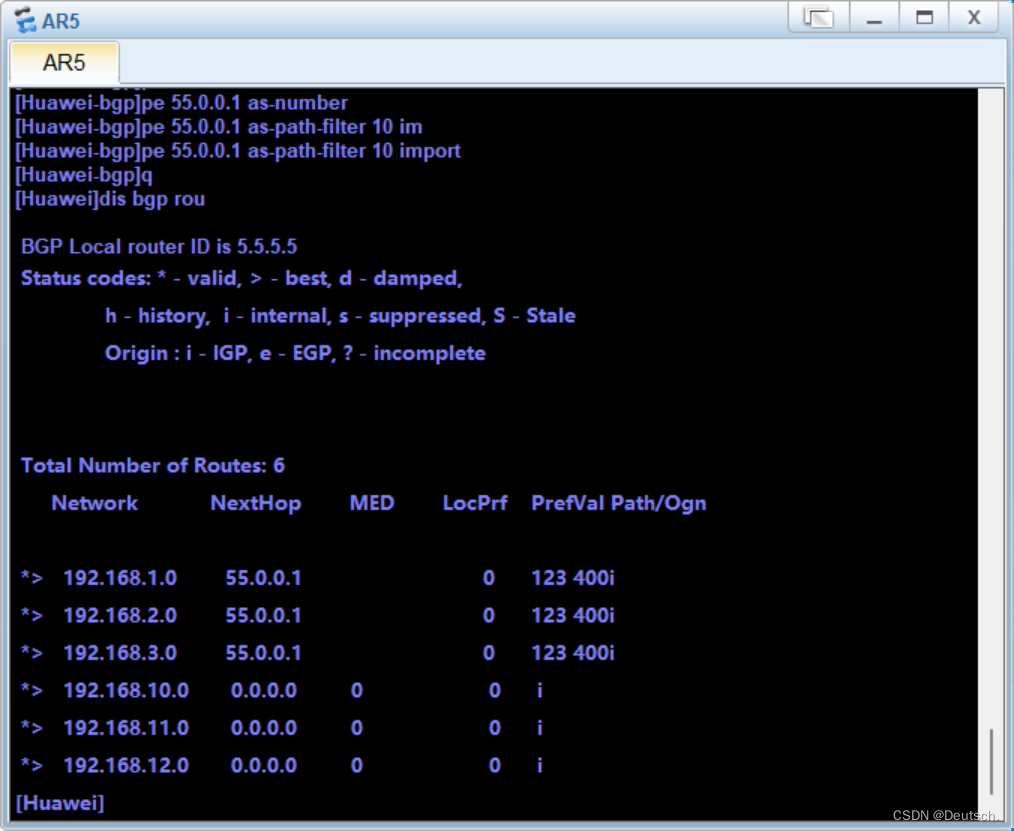Click the Total Number of Routes: 6 line

pyautogui.click(x=153, y=466)
